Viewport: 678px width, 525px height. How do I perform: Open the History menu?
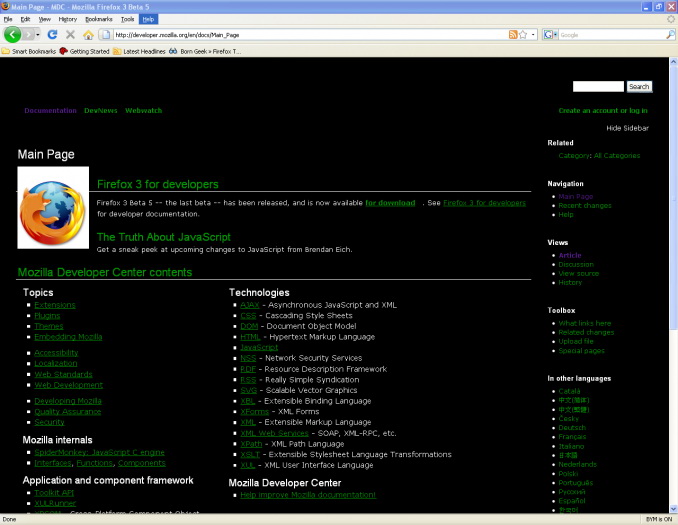point(67,19)
